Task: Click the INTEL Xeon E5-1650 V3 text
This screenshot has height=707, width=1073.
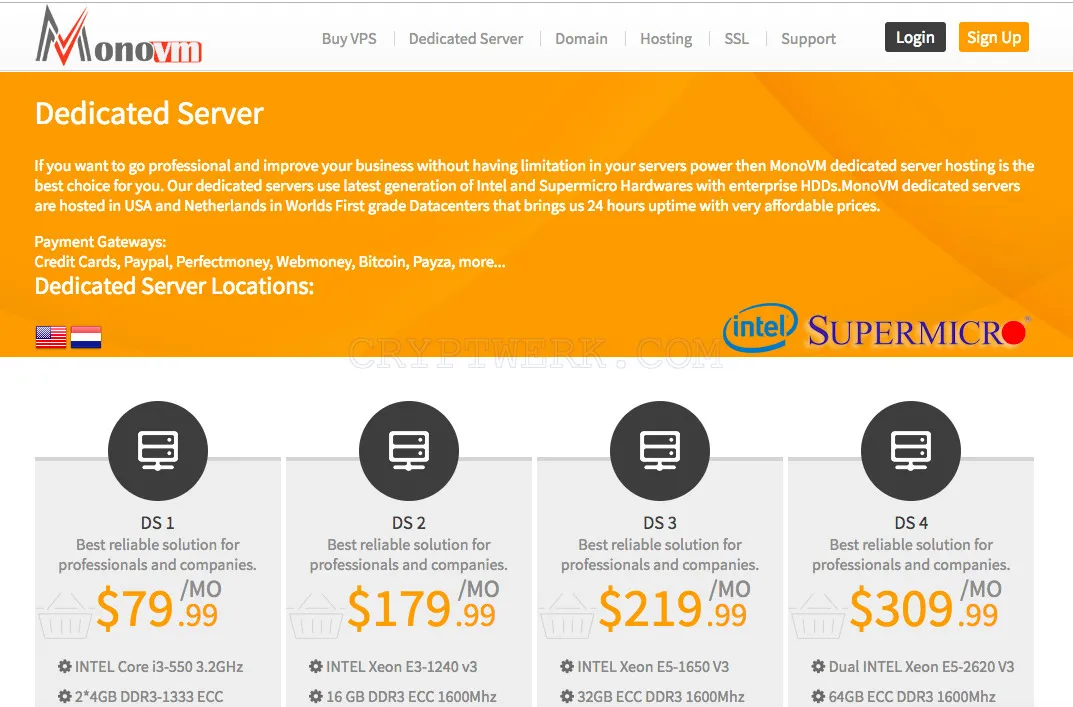Action: pyautogui.click(x=653, y=667)
